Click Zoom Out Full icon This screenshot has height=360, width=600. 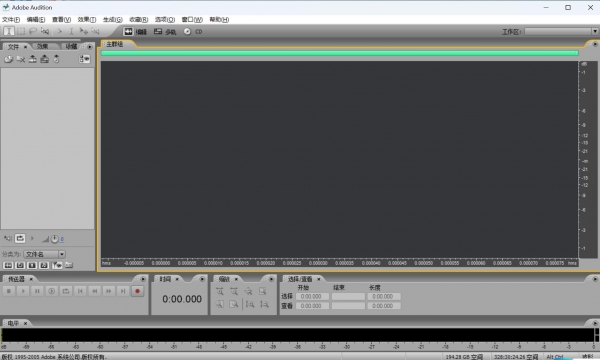pyautogui.click(x=248, y=292)
